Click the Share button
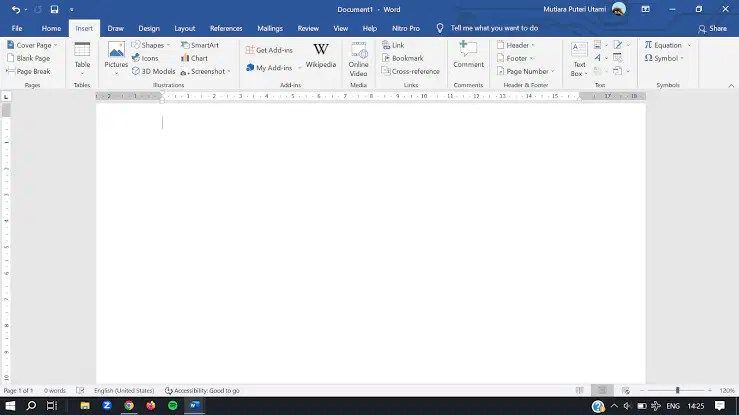The height and width of the screenshot is (415, 739). click(x=713, y=28)
